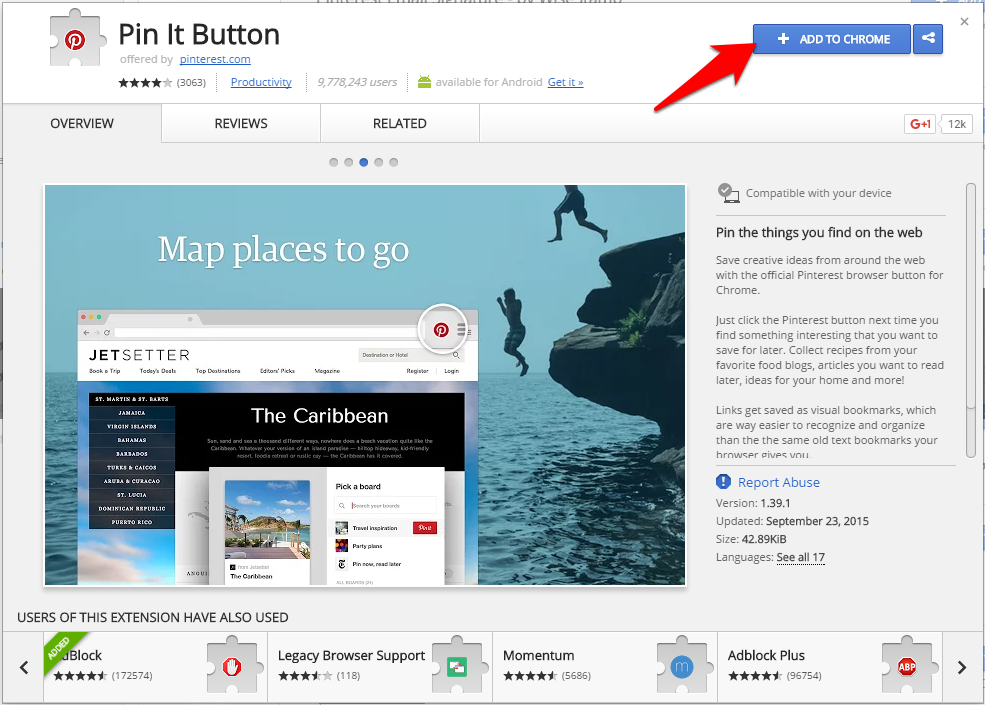Open the 'See all 17' languages link
Image resolution: width=985 pixels, height=705 pixels.
[x=801, y=557]
